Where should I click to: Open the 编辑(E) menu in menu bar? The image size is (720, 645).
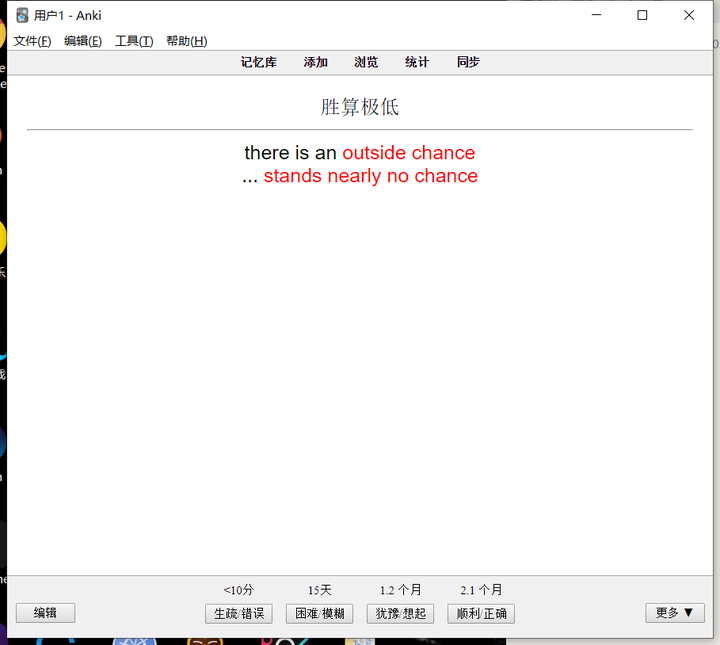pos(83,41)
